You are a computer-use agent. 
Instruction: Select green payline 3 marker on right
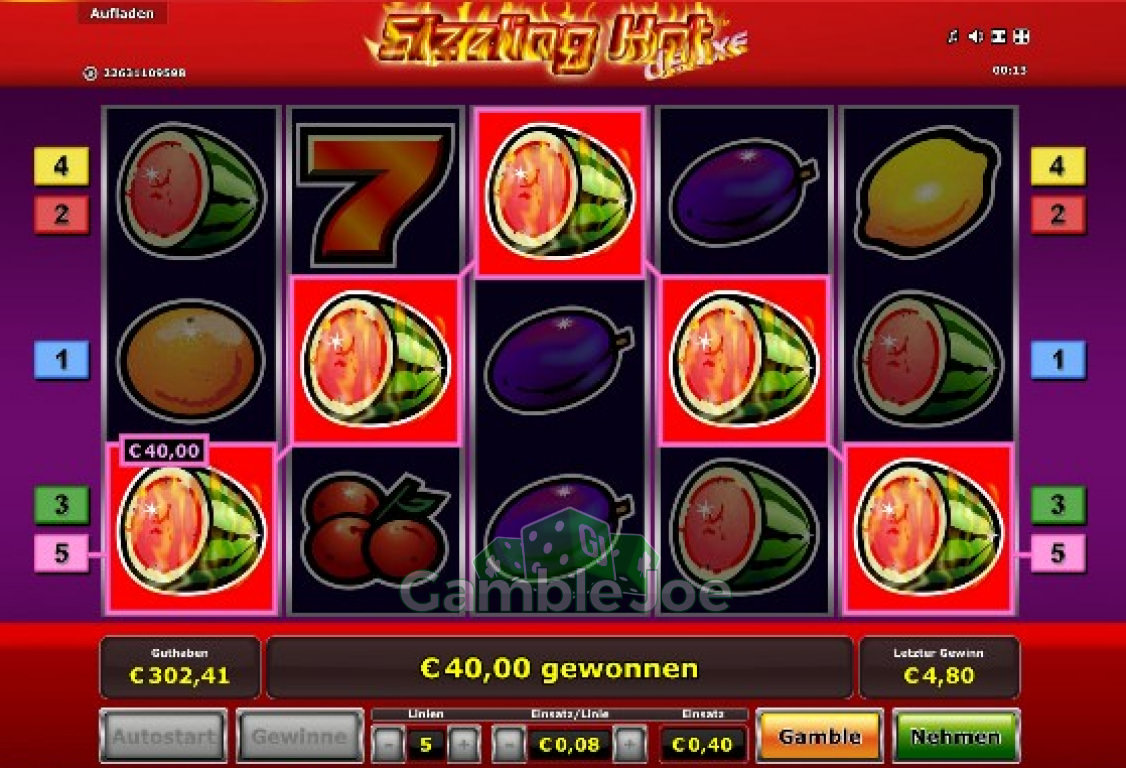tap(1058, 504)
